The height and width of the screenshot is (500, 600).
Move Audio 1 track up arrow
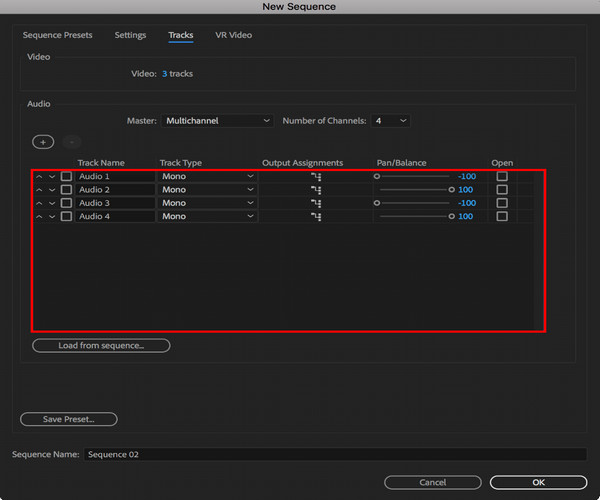coord(39,177)
